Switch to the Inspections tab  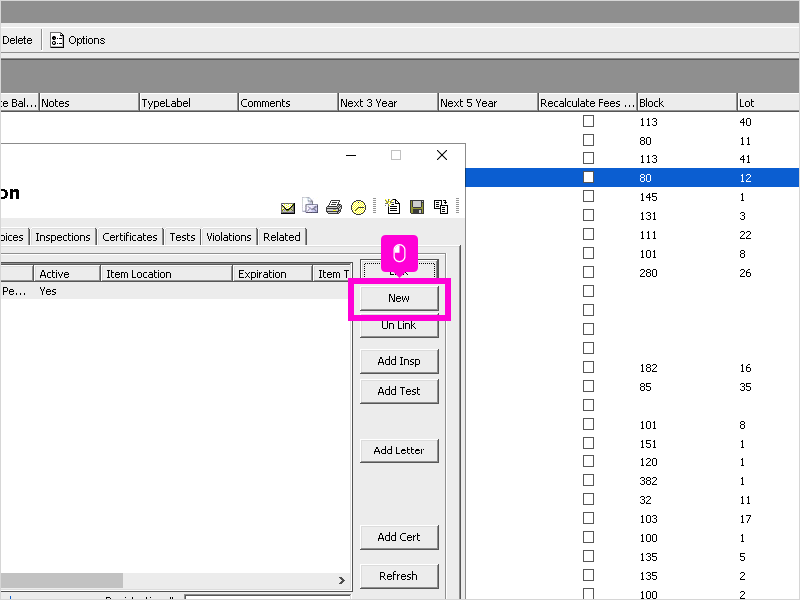pyautogui.click(x=63, y=237)
